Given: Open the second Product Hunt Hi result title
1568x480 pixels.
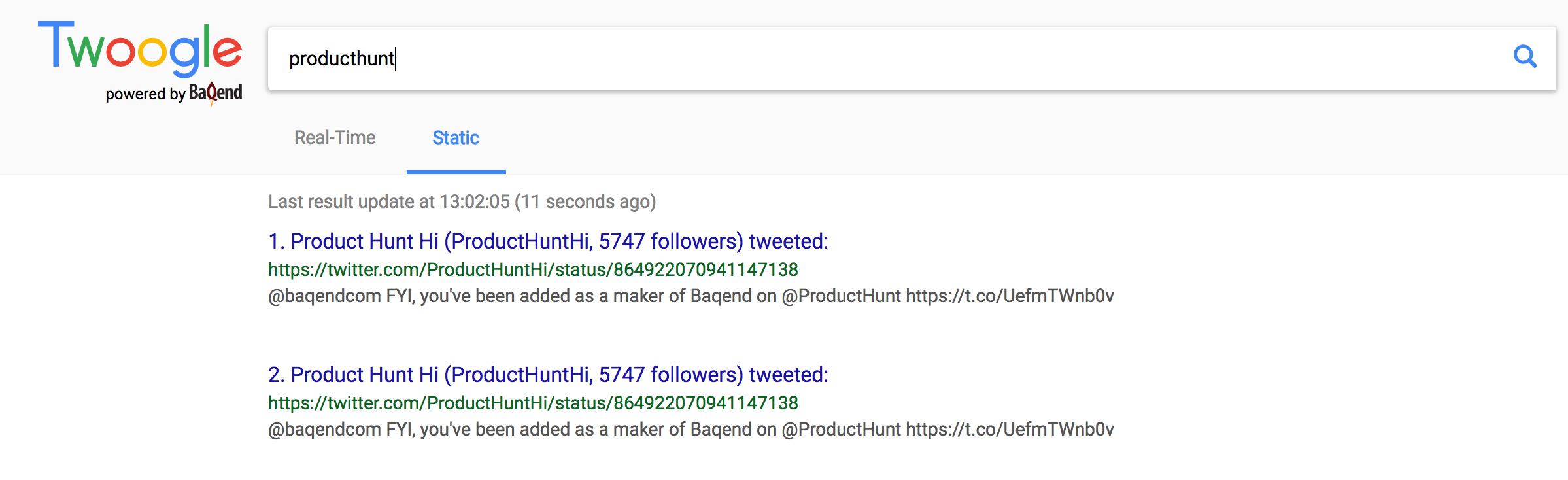Looking at the screenshot, I should pyautogui.click(x=548, y=375).
